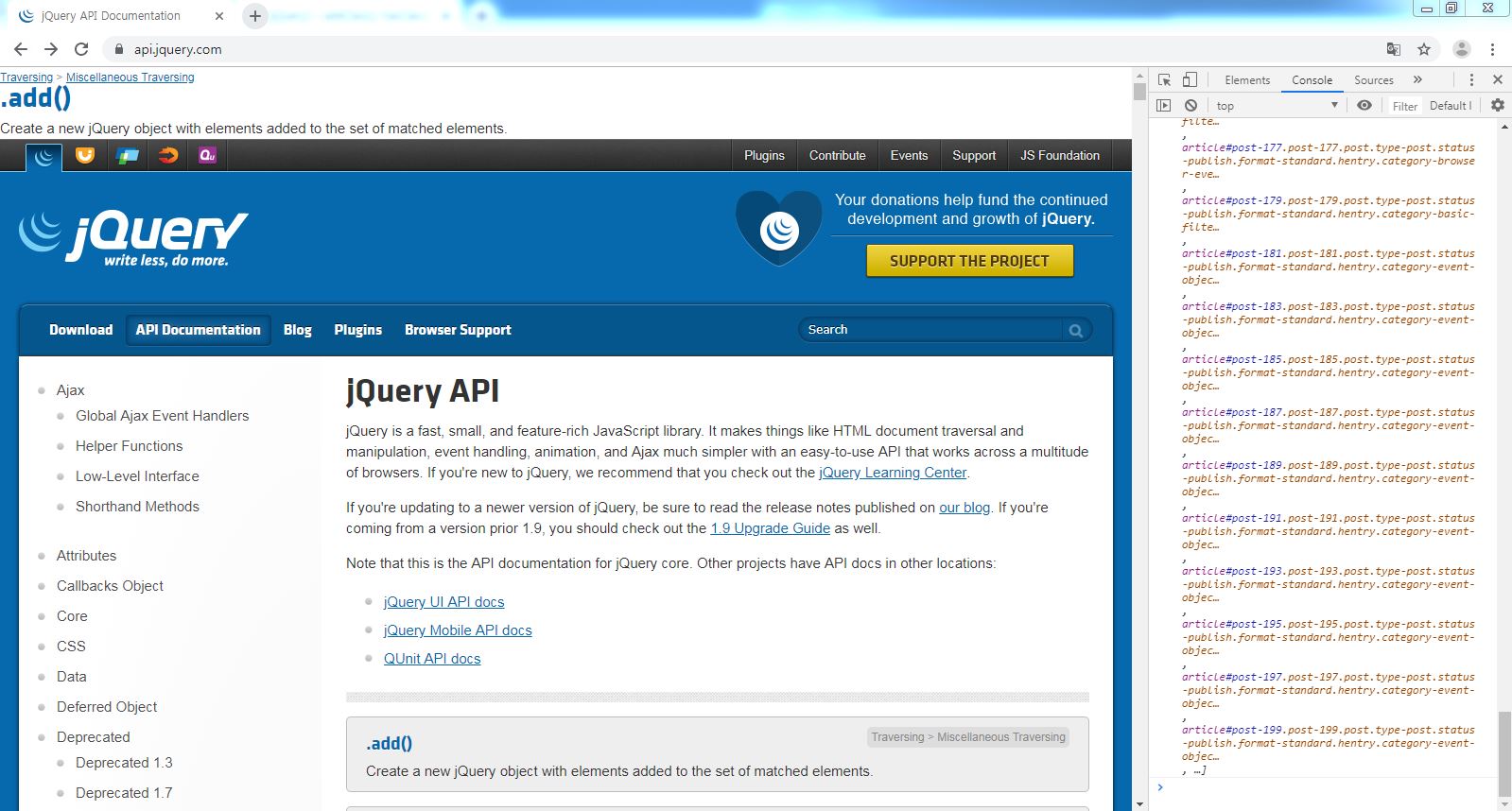Open jQuery UI API docs link
The width and height of the screenshot is (1512, 811).
[x=443, y=602]
